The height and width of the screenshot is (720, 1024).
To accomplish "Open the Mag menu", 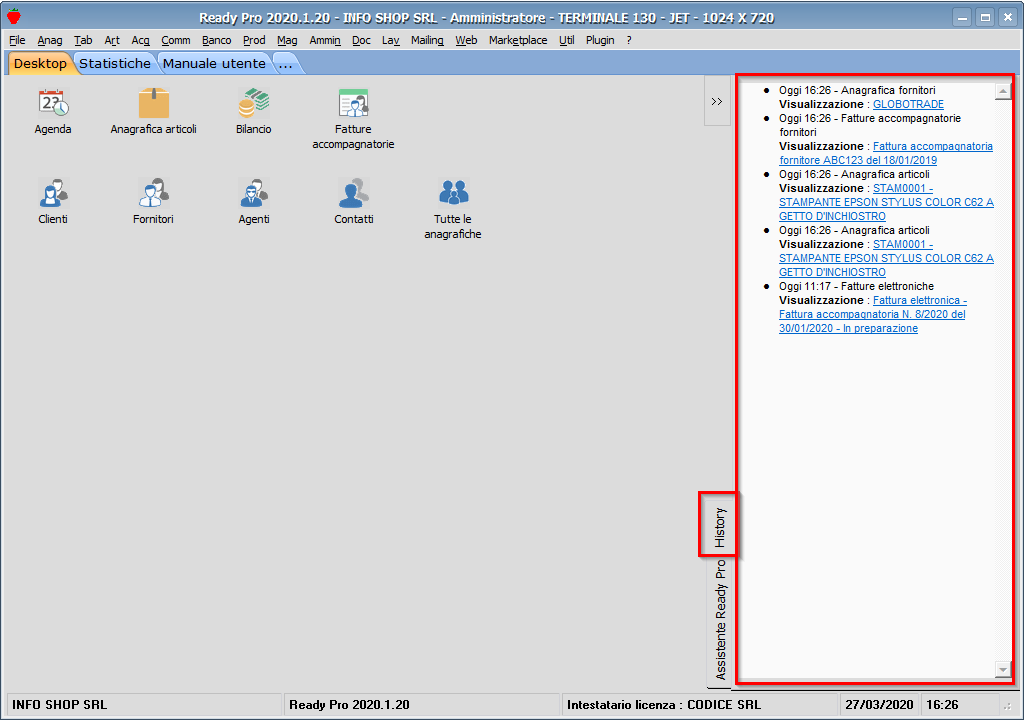I will (x=287, y=40).
